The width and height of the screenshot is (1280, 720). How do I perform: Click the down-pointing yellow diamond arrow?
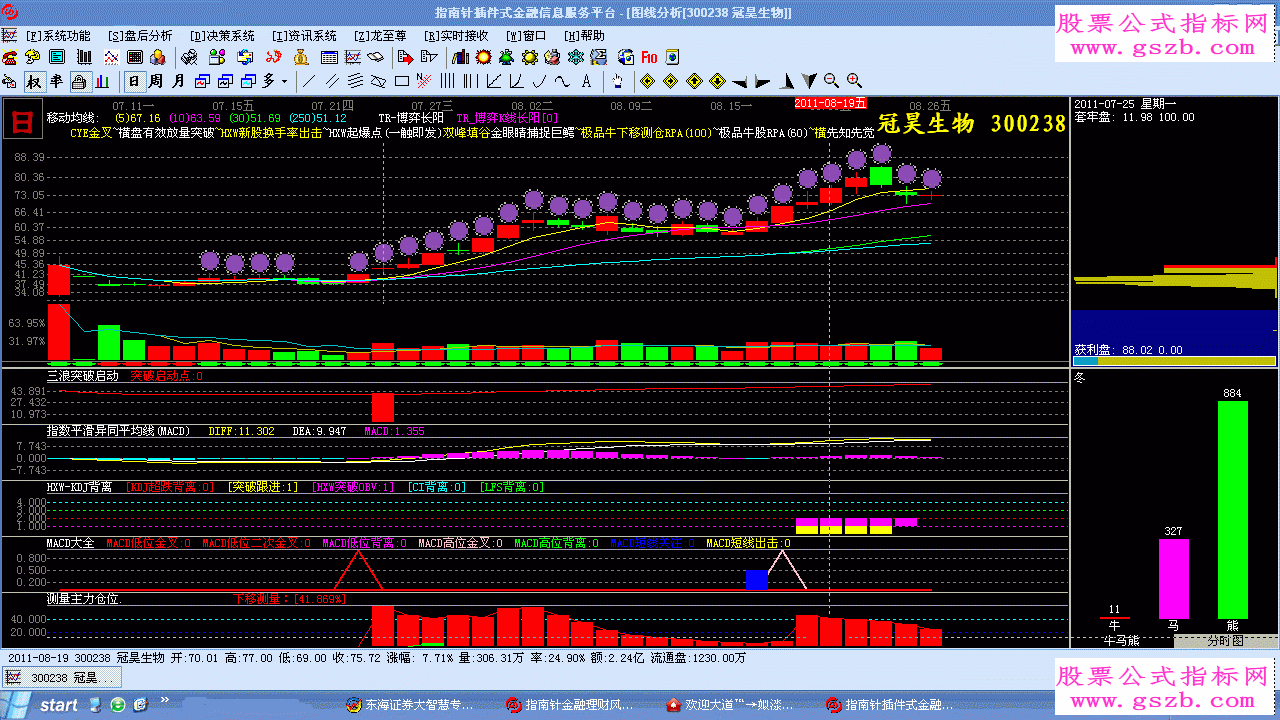pos(717,81)
